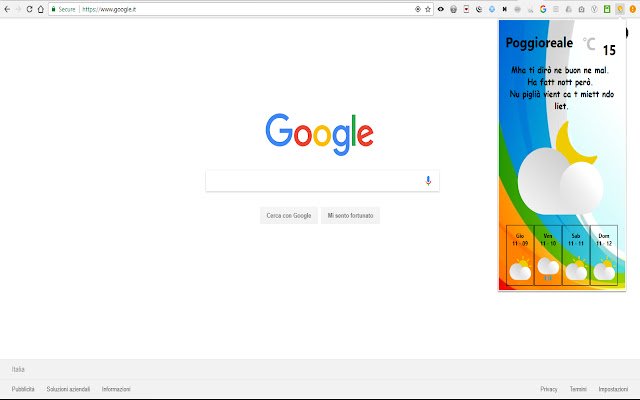
Task: Select the Sab 11-11 forecast card
Action: pyautogui.click(x=576, y=255)
